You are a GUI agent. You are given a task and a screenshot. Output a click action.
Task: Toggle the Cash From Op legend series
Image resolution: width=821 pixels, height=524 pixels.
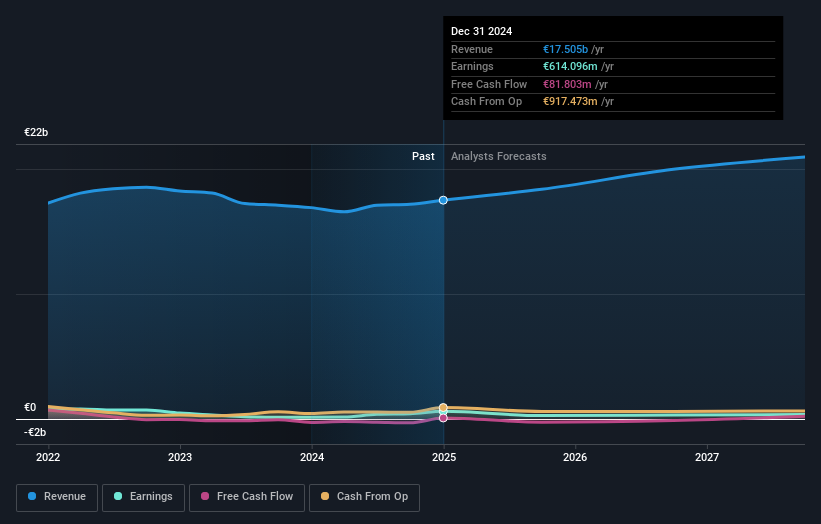pyautogui.click(x=364, y=497)
